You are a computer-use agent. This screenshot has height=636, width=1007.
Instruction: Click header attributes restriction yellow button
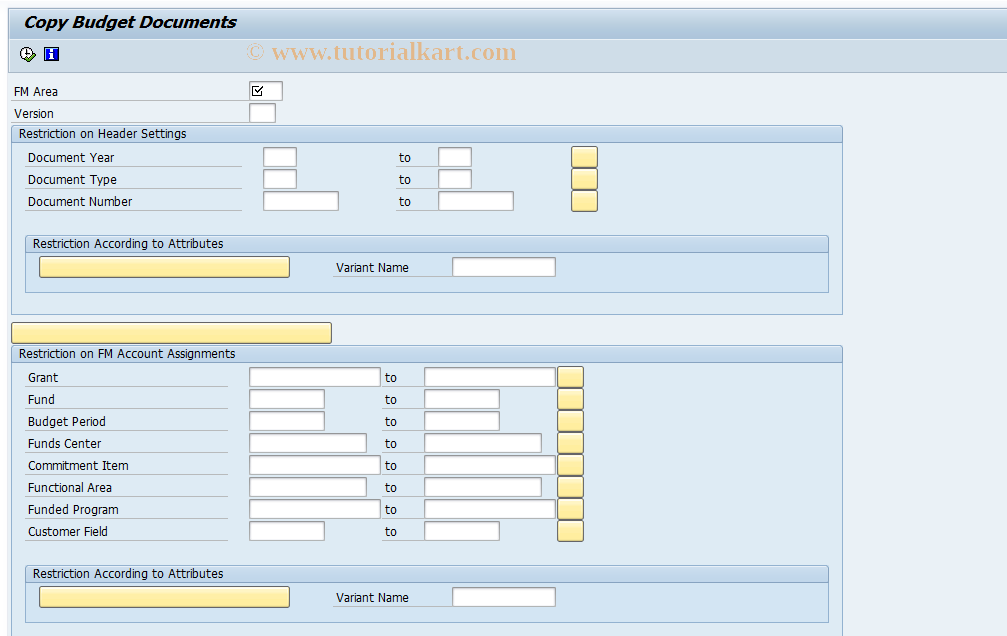point(164,267)
